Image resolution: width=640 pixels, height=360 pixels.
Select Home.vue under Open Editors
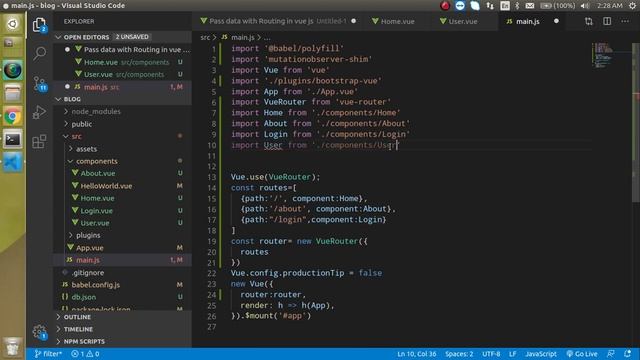point(122,62)
